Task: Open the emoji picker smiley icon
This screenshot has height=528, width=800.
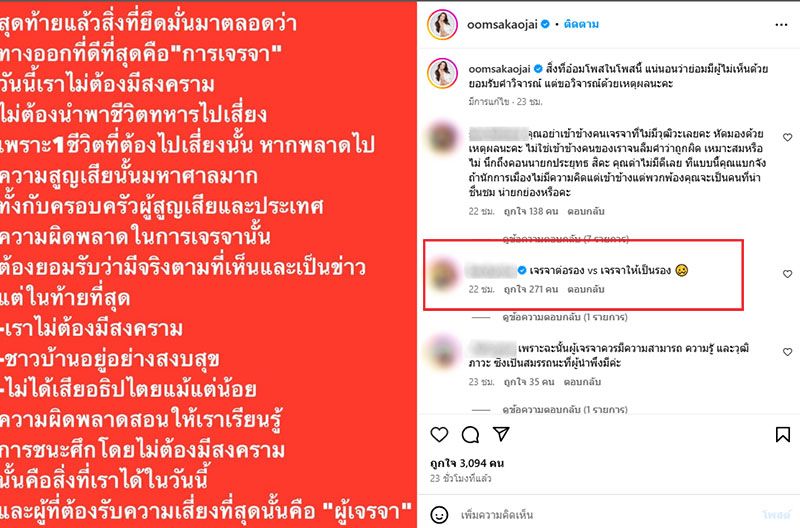Action: pos(439,515)
